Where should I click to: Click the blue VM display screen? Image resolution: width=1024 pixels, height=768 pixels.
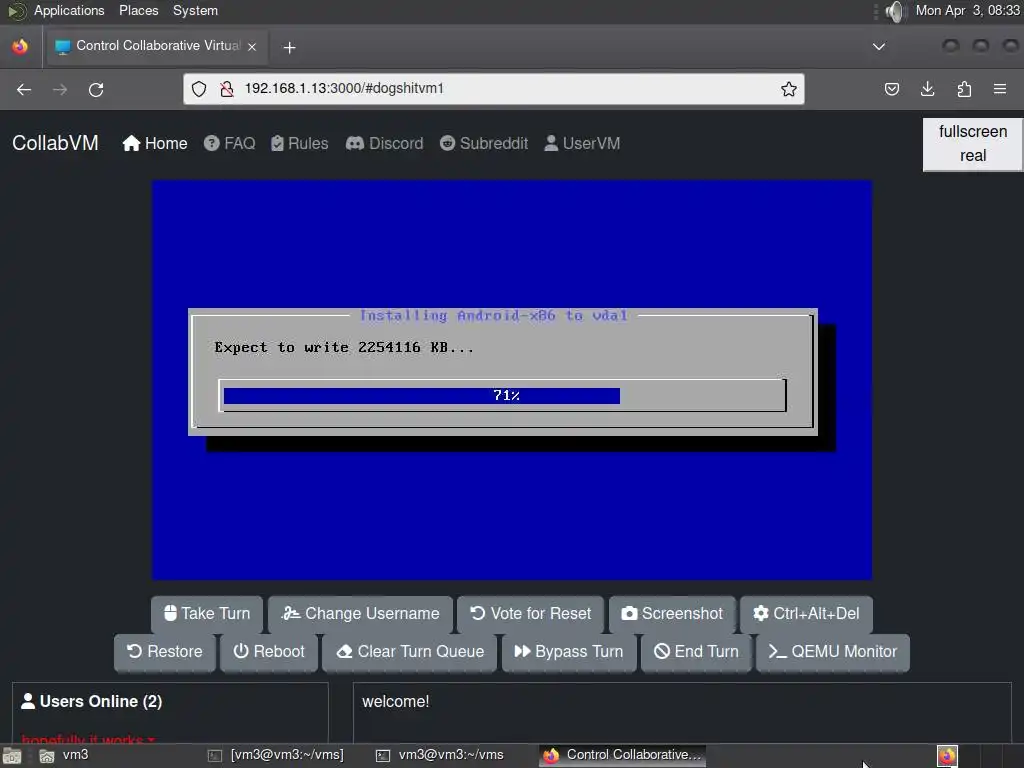tap(512, 380)
